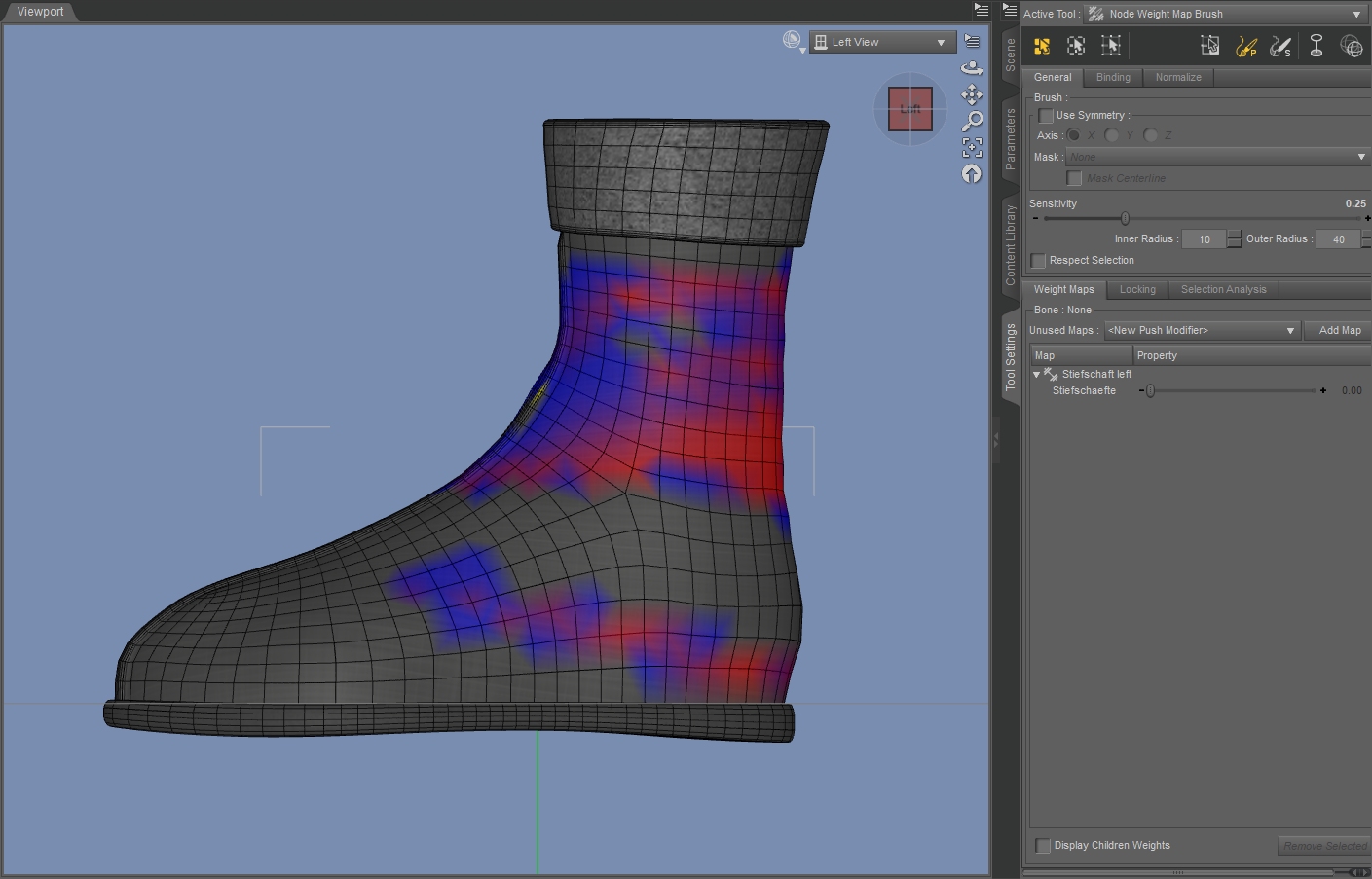
Task: Turn on Display Children Weights
Action: click(x=1044, y=846)
